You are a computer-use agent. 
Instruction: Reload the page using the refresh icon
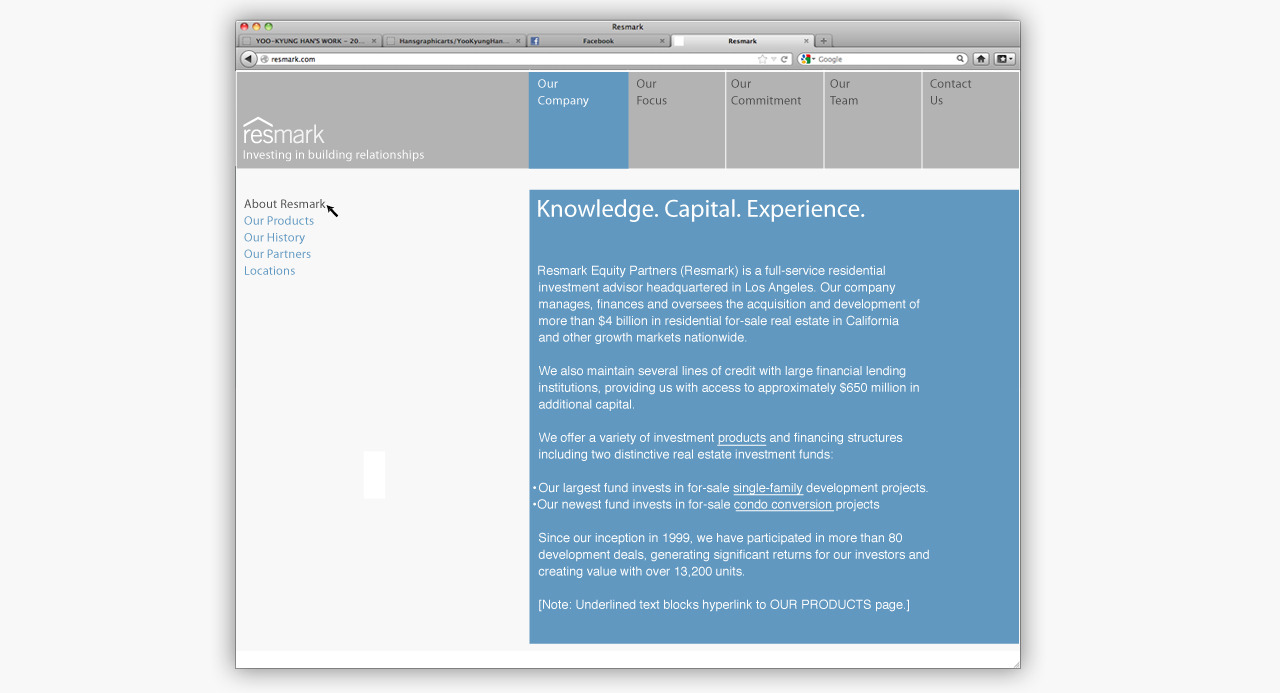point(785,59)
